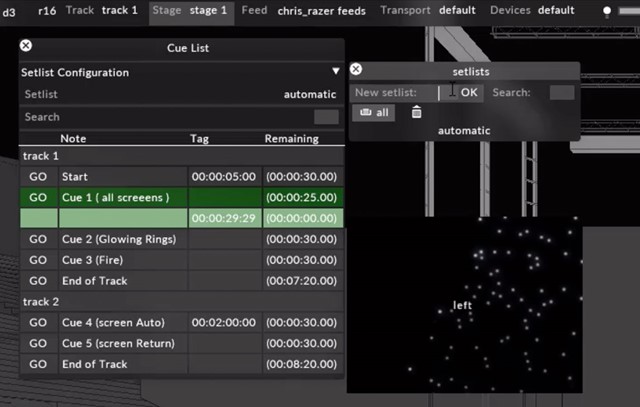The image size is (640, 407).
Task: Click the status indicator dot in top bar
Action: (x=607, y=11)
